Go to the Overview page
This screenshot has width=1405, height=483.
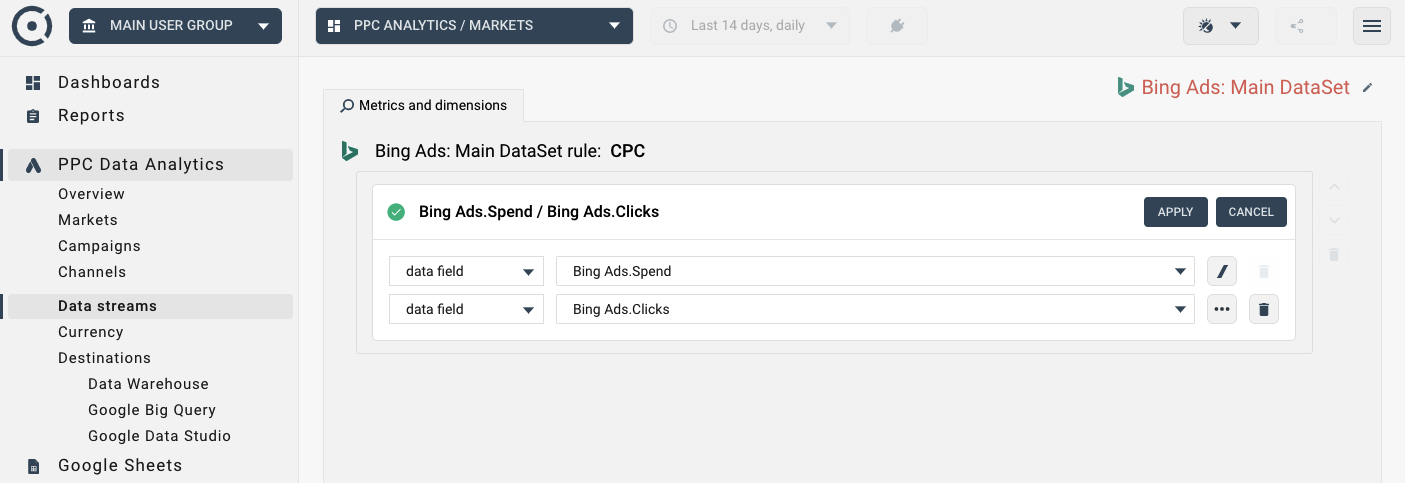[91, 194]
